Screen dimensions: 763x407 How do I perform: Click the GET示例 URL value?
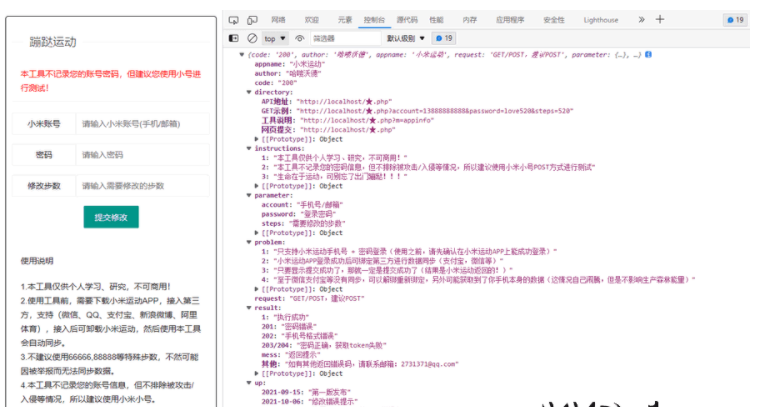(435, 111)
